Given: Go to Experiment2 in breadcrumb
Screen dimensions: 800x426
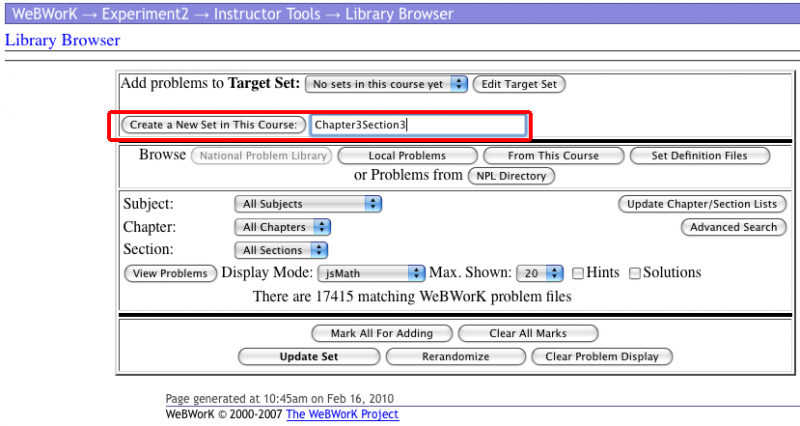Looking at the screenshot, I should tap(145, 14).
